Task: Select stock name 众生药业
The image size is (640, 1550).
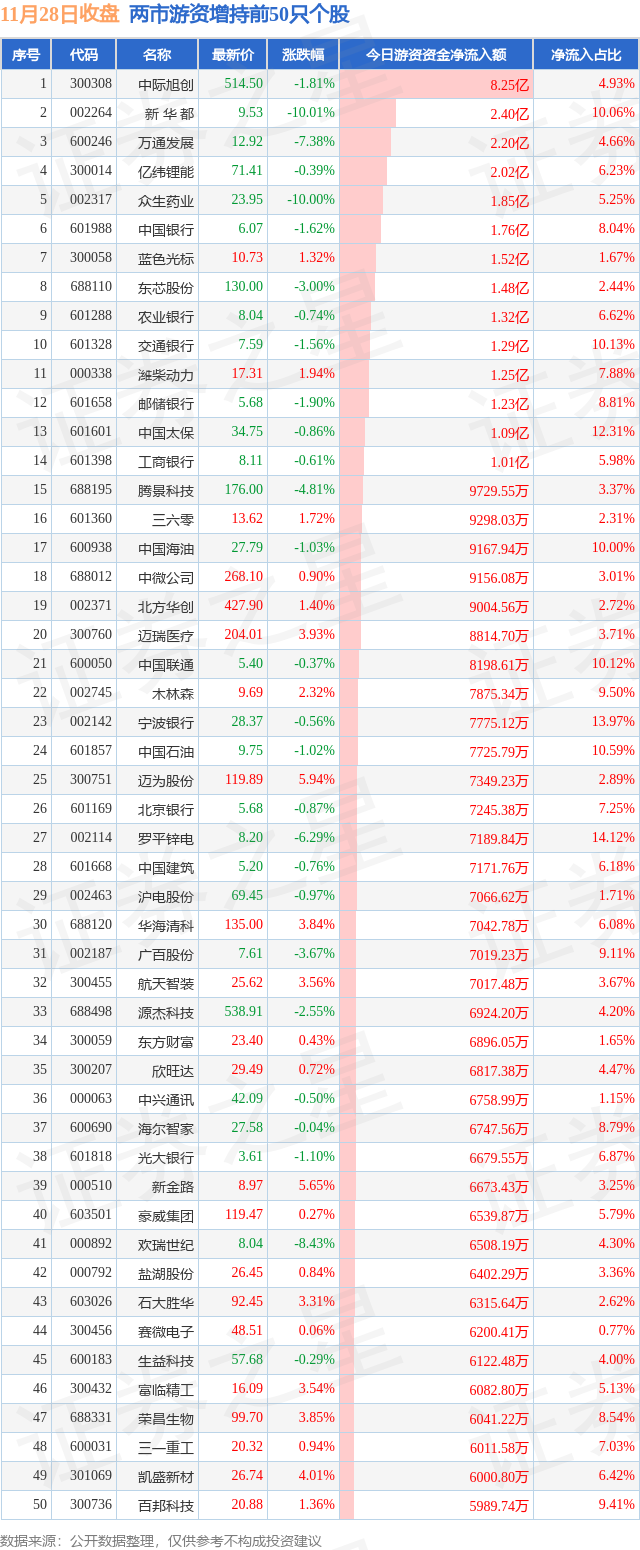Action: 167,201
